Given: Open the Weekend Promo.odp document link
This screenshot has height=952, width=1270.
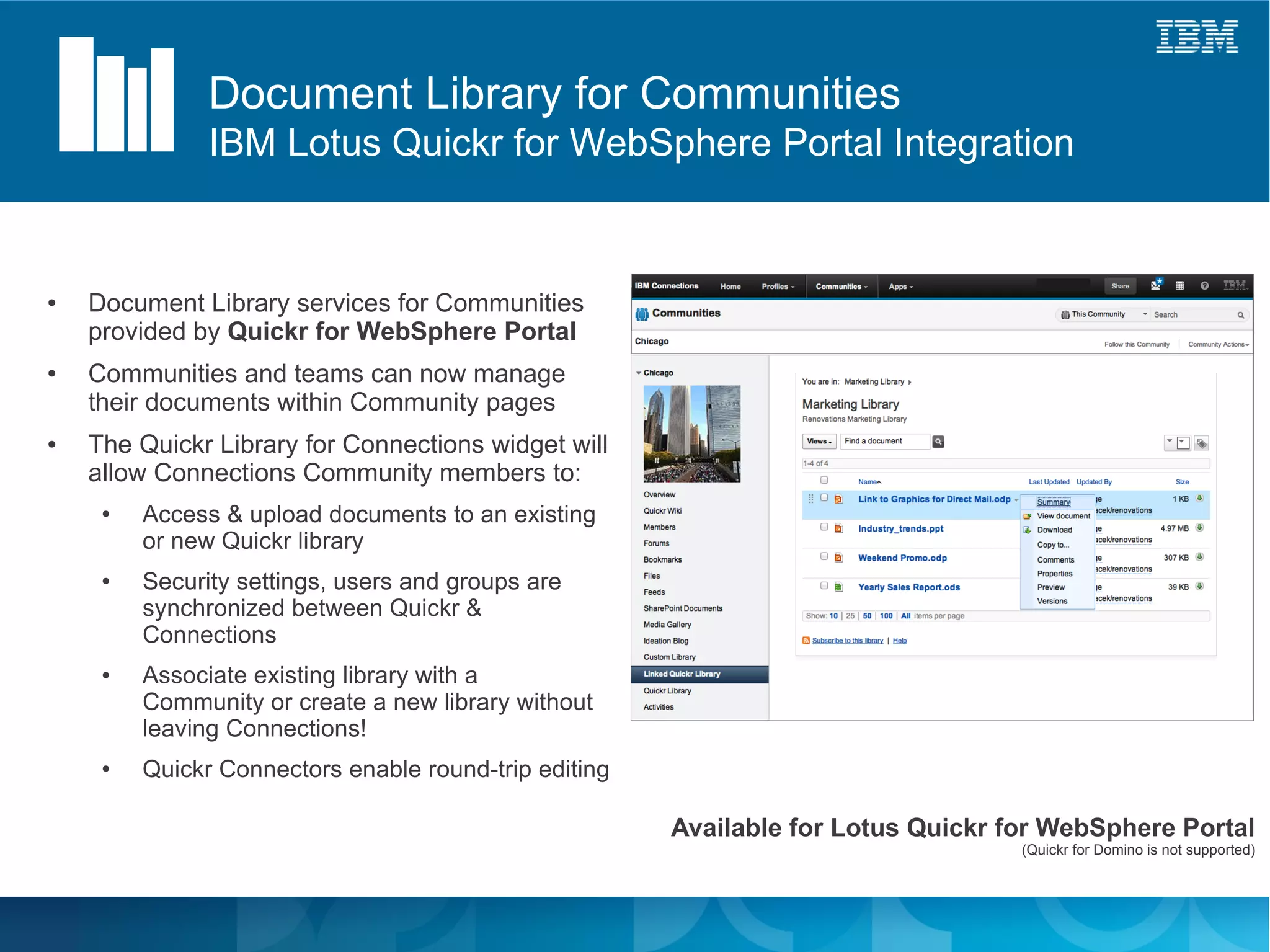Looking at the screenshot, I should pyautogui.click(x=902, y=558).
